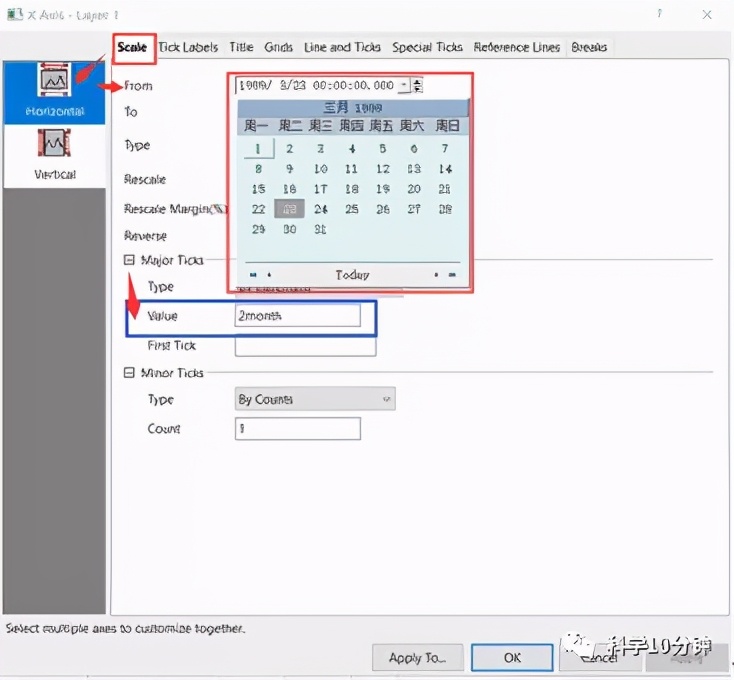
Task: Open the Reference Lines tab
Action: coord(517,47)
